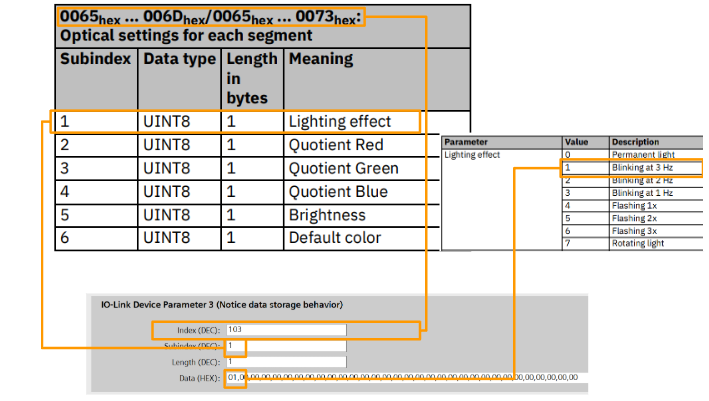Click the Index (DEC) input field
This screenshot has width=709, height=401.
point(286,329)
